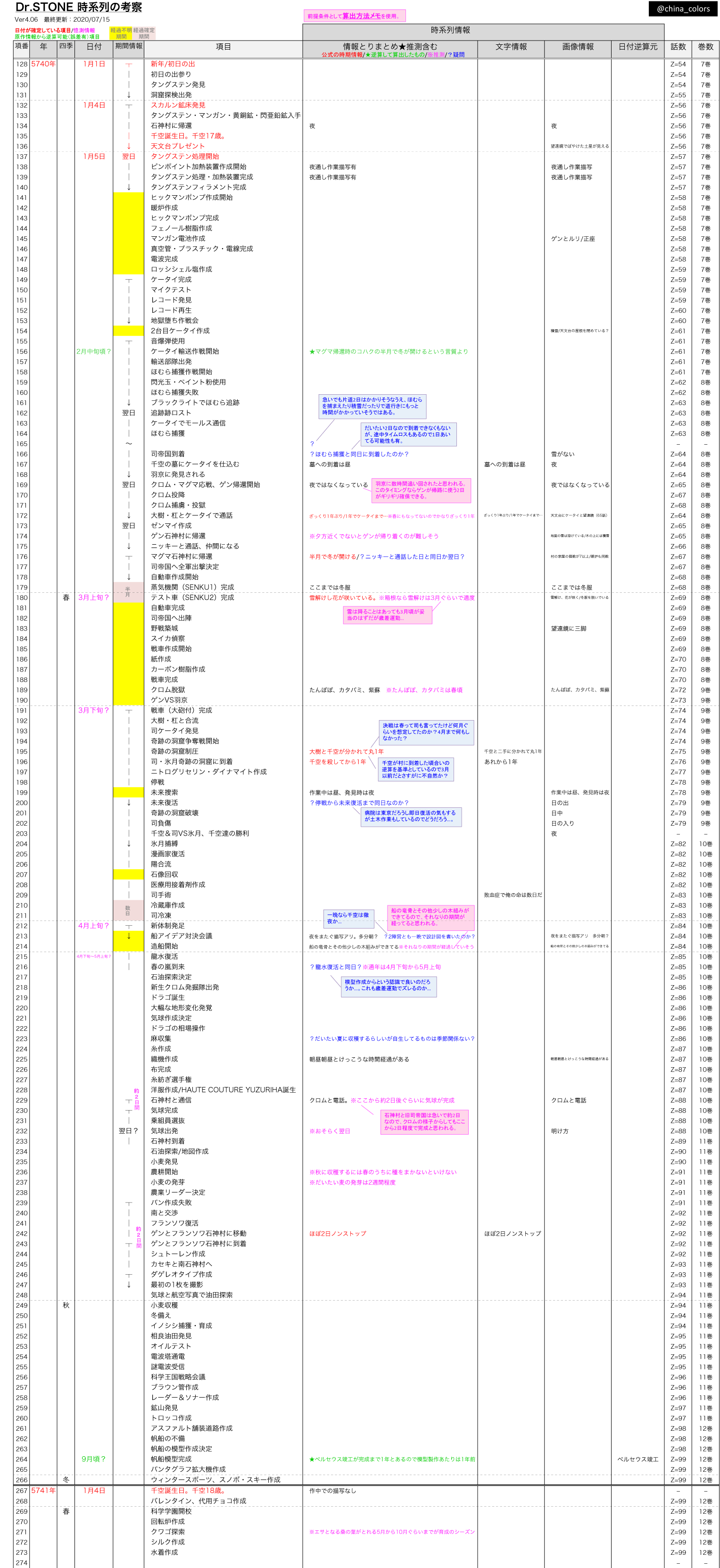Select the 2月中旬頃? date cell
The height and width of the screenshot is (1568, 720).
pyautogui.click(x=94, y=351)
